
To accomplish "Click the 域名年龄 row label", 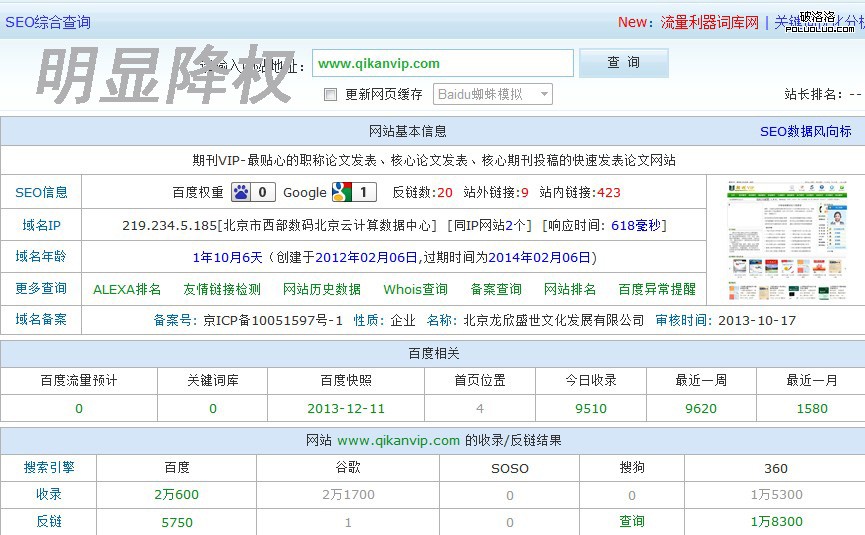I will point(41,256).
